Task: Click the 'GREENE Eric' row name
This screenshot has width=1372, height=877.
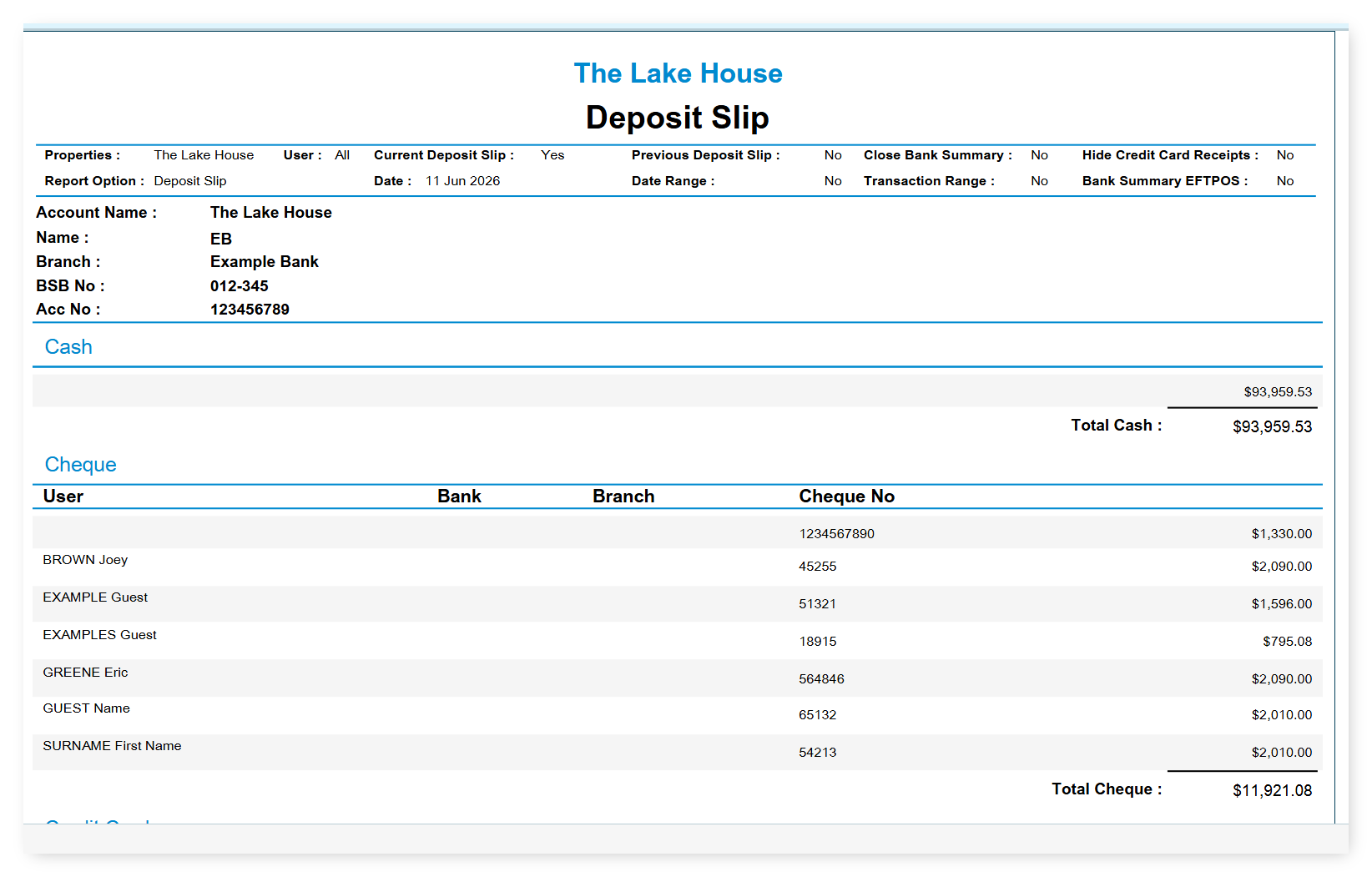Action: tap(85, 673)
